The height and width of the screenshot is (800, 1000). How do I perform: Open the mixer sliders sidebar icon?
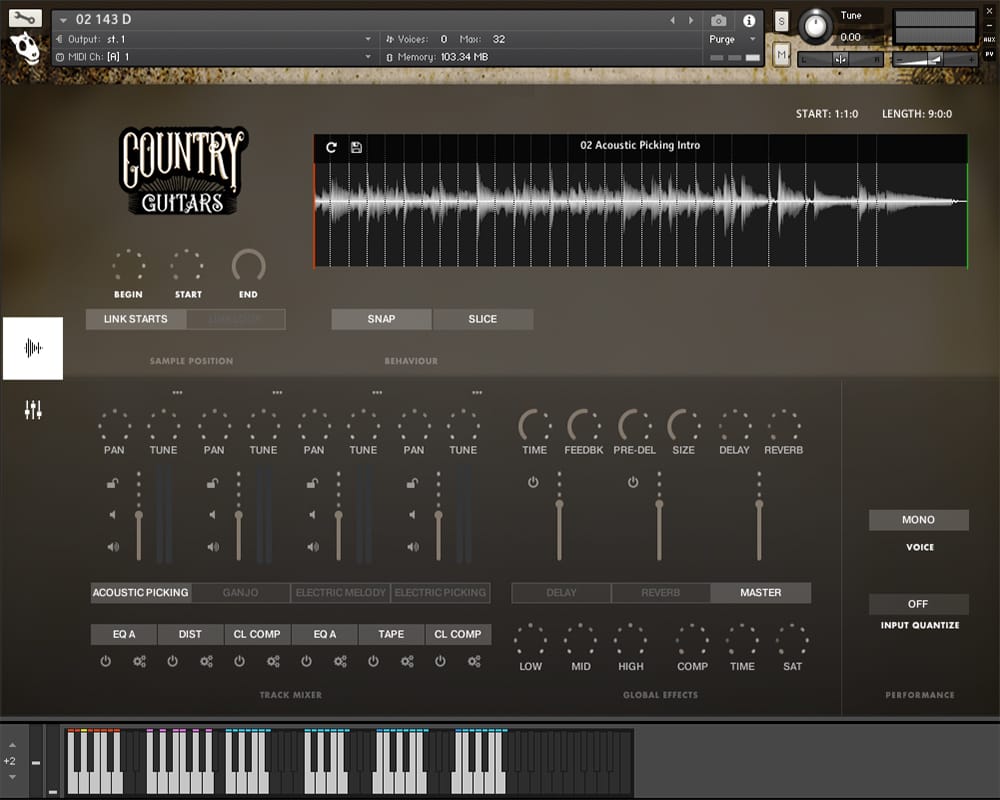click(33, 410)
